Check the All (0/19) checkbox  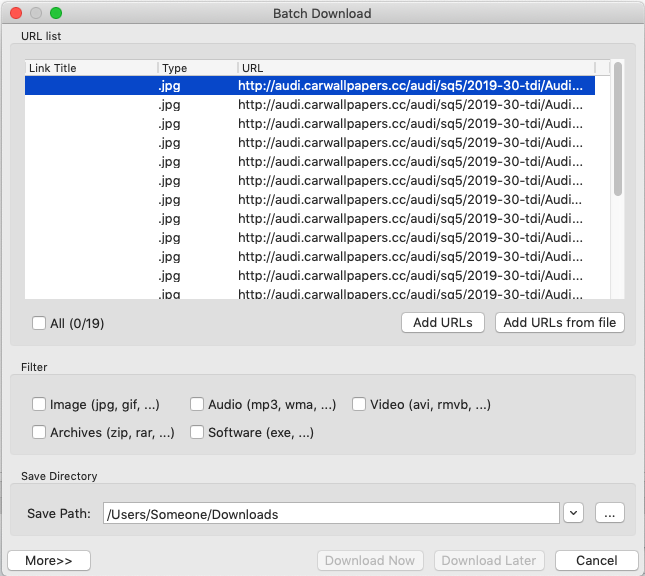point(39,323)
